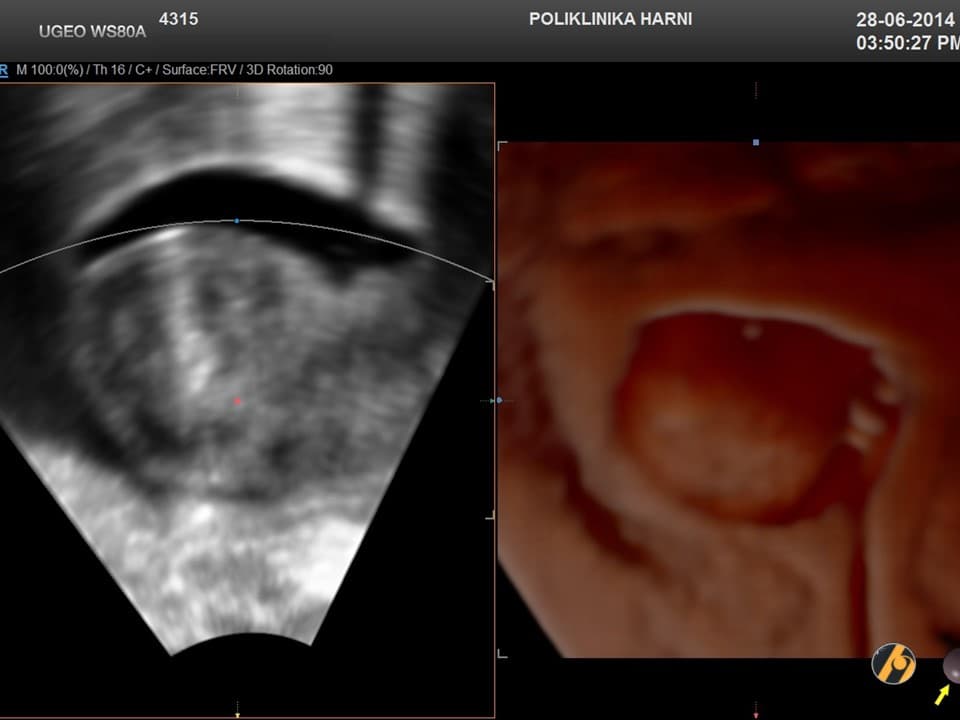Click the blue R indicator at top left

pyautogui.click(x=4, y=70)
